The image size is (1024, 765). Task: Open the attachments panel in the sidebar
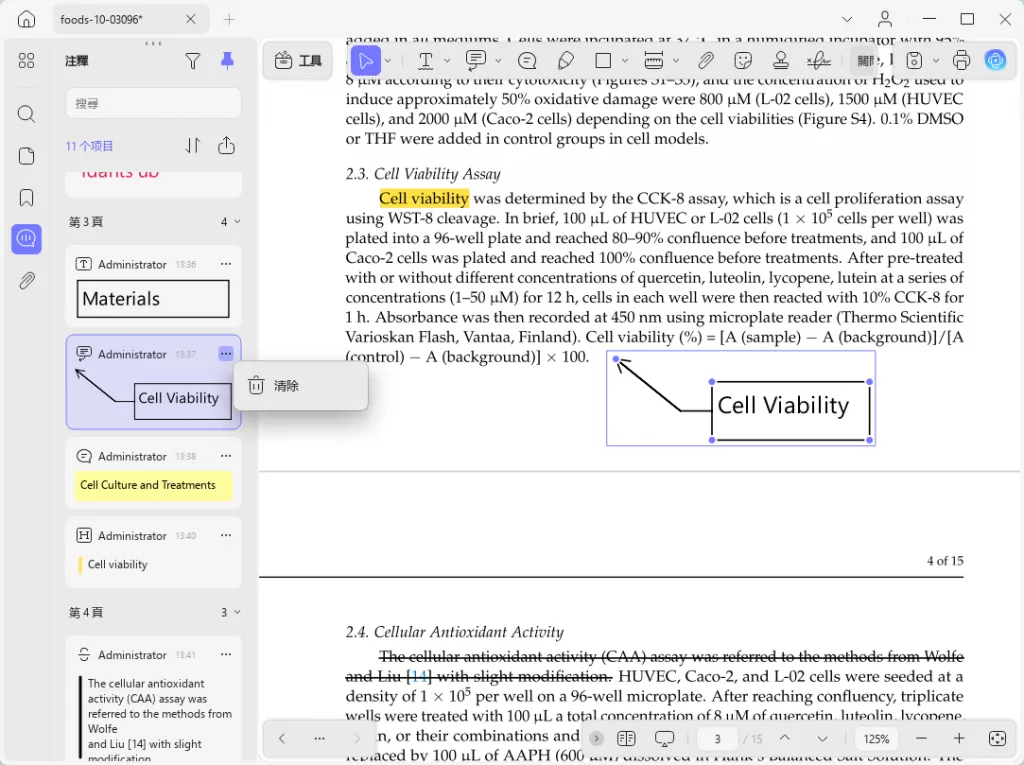[x=26, y=281]
